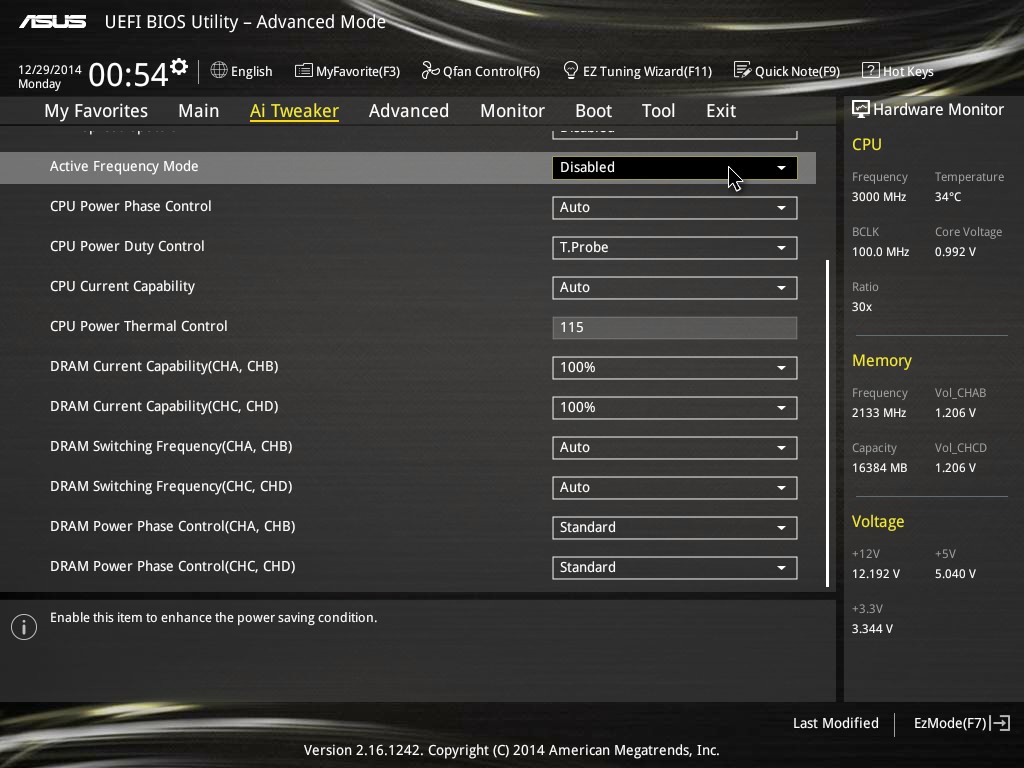Click the 5.040 V reading
This screenshot has width=1024, height=768.
click(x=955, y=574)
